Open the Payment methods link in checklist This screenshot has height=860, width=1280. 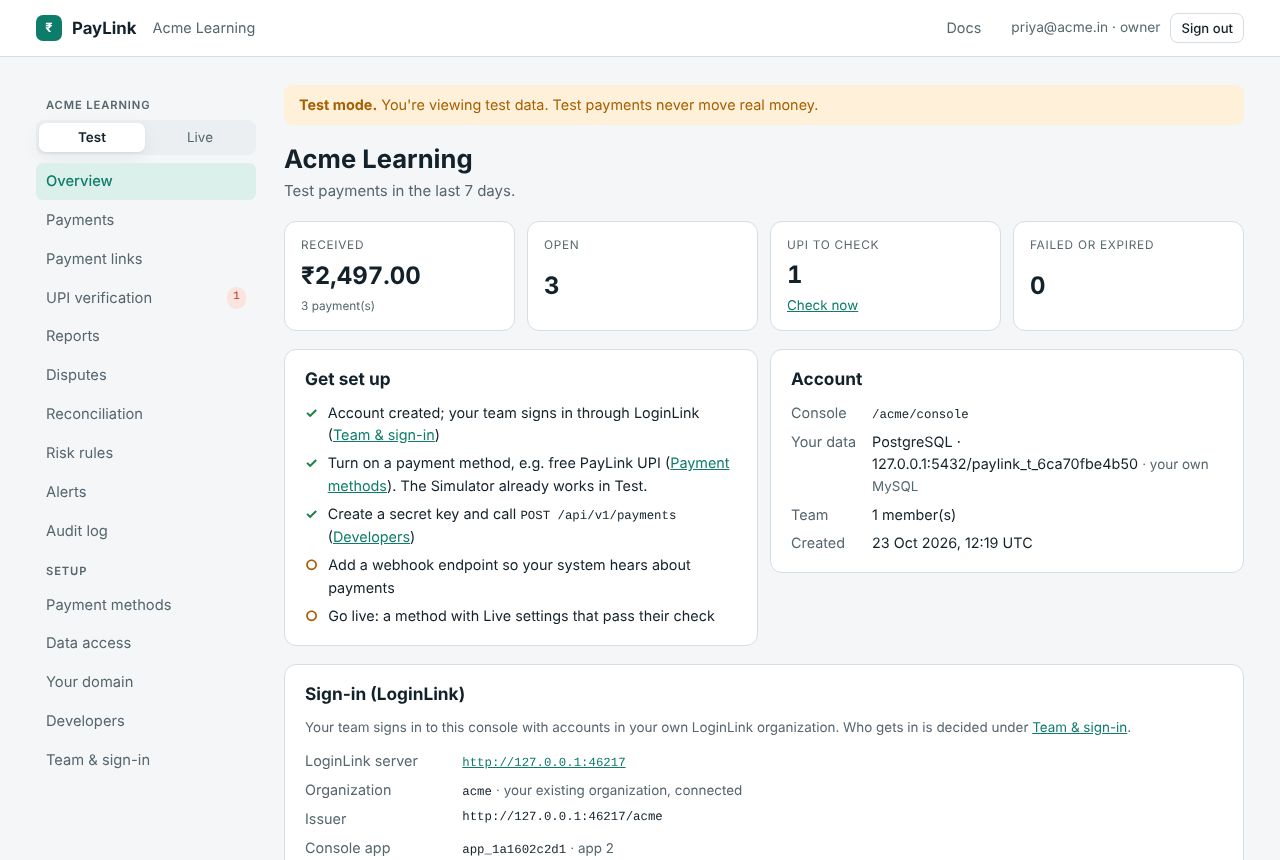pyautogui.click(x=529, y=474)
